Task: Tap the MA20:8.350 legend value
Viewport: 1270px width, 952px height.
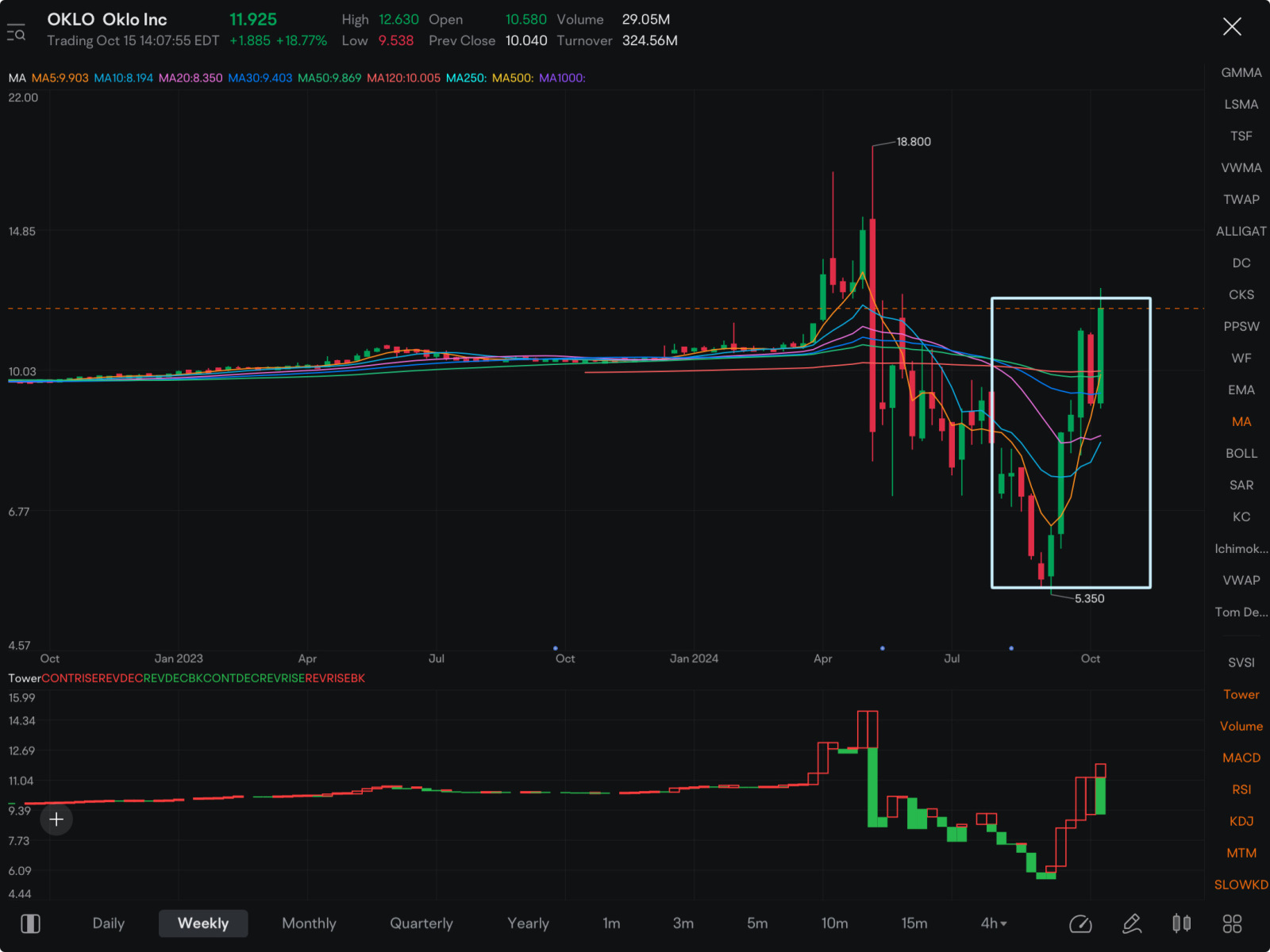Action: tap(190, 78)
